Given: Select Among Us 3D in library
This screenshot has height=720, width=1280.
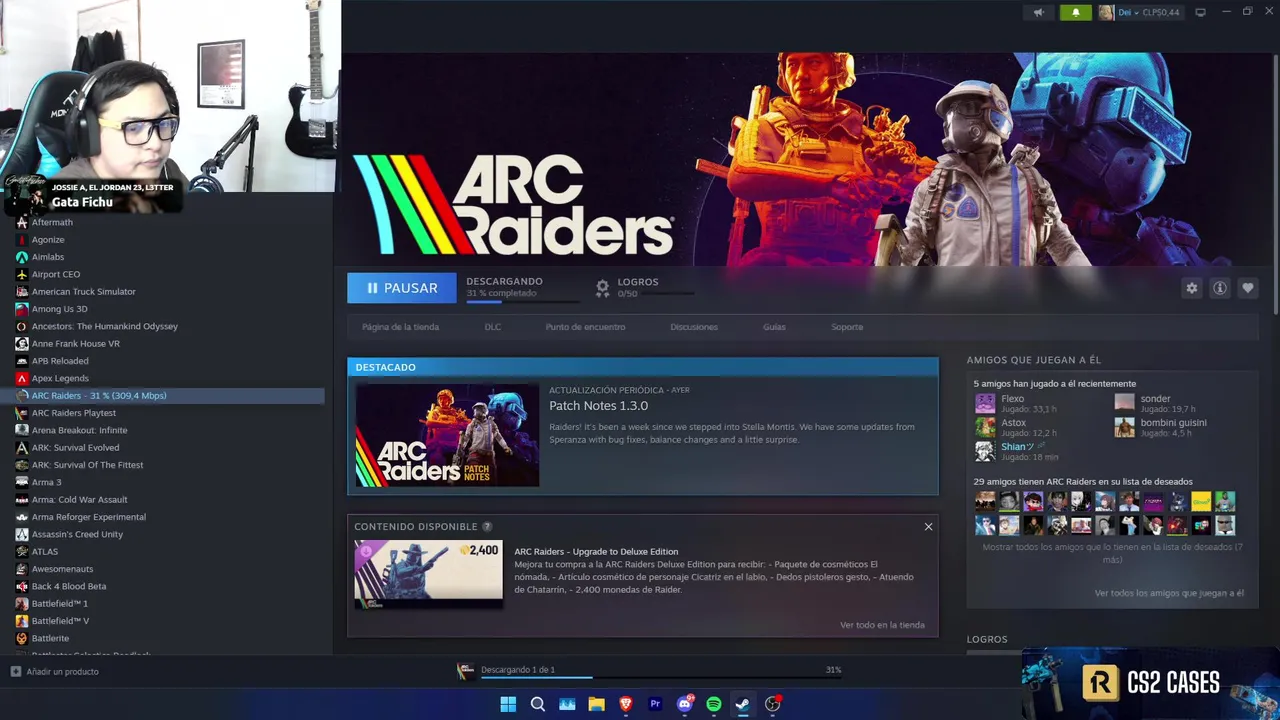Looking at the screenshot, I should coord(59,309).
